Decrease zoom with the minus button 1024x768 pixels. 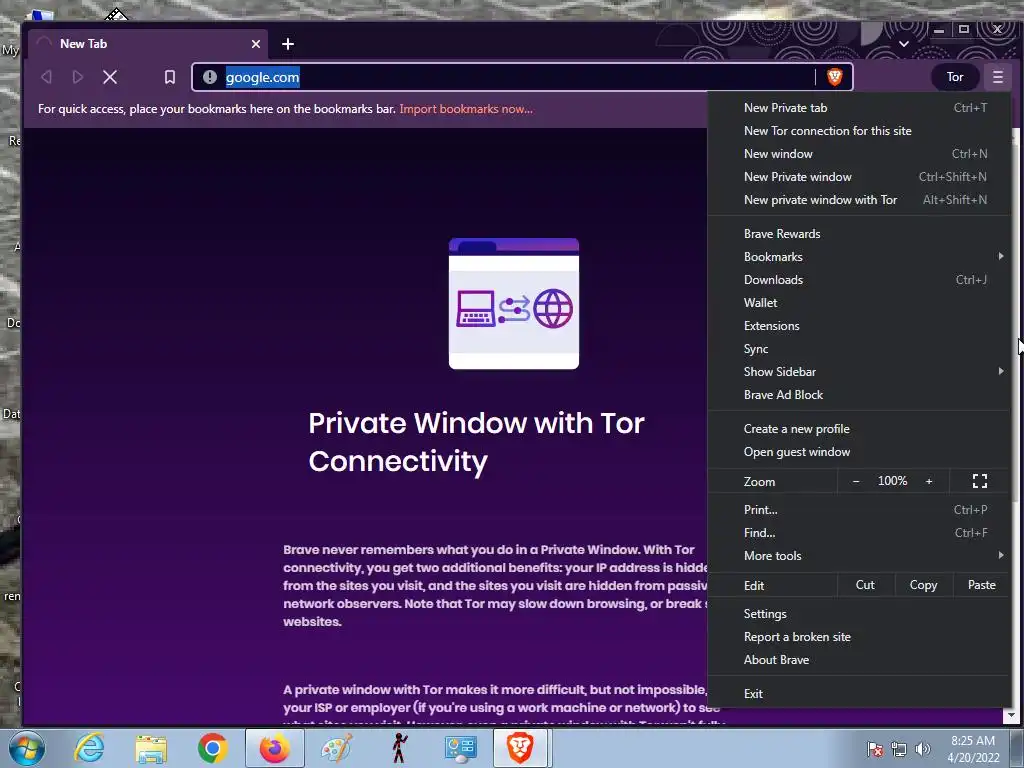point(856,481)
